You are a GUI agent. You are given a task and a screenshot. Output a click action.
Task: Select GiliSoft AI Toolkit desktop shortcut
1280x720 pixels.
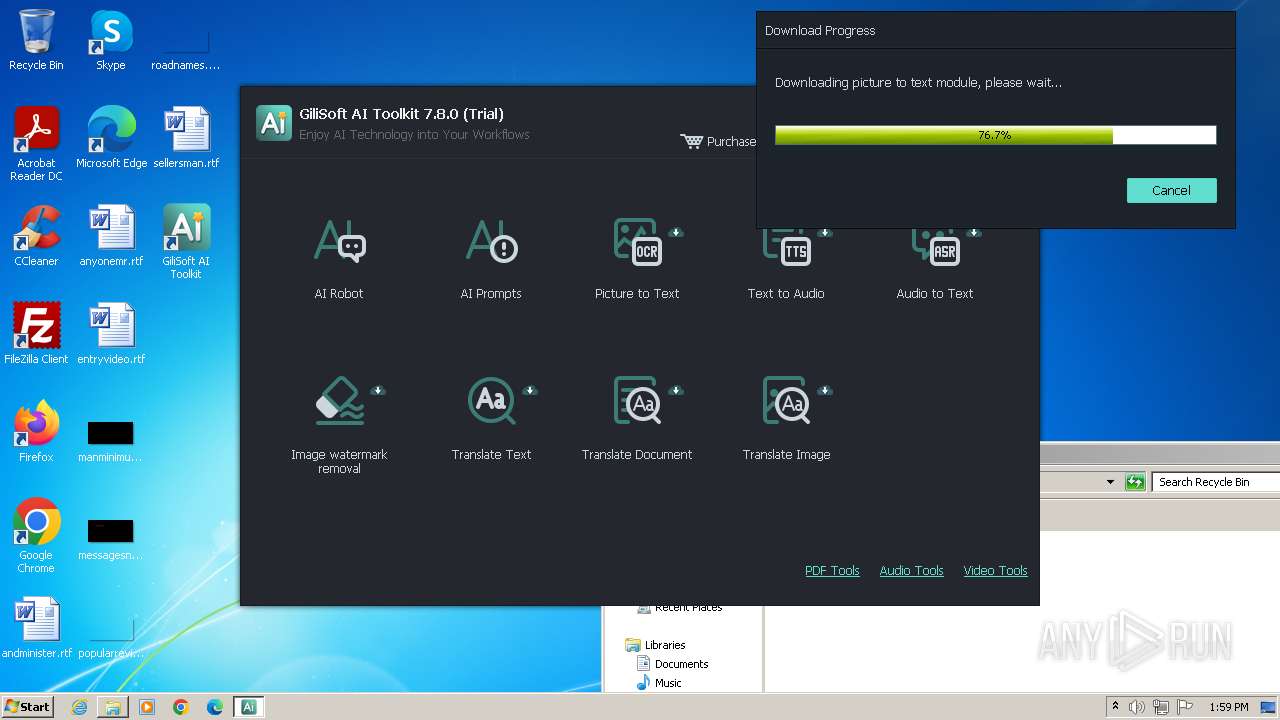click(x=186, y=242)
